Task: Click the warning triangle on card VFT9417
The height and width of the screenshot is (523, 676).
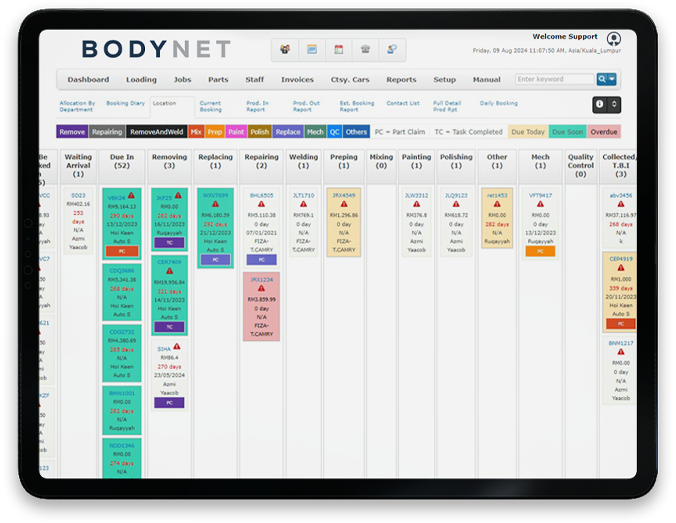Action: 540,204
